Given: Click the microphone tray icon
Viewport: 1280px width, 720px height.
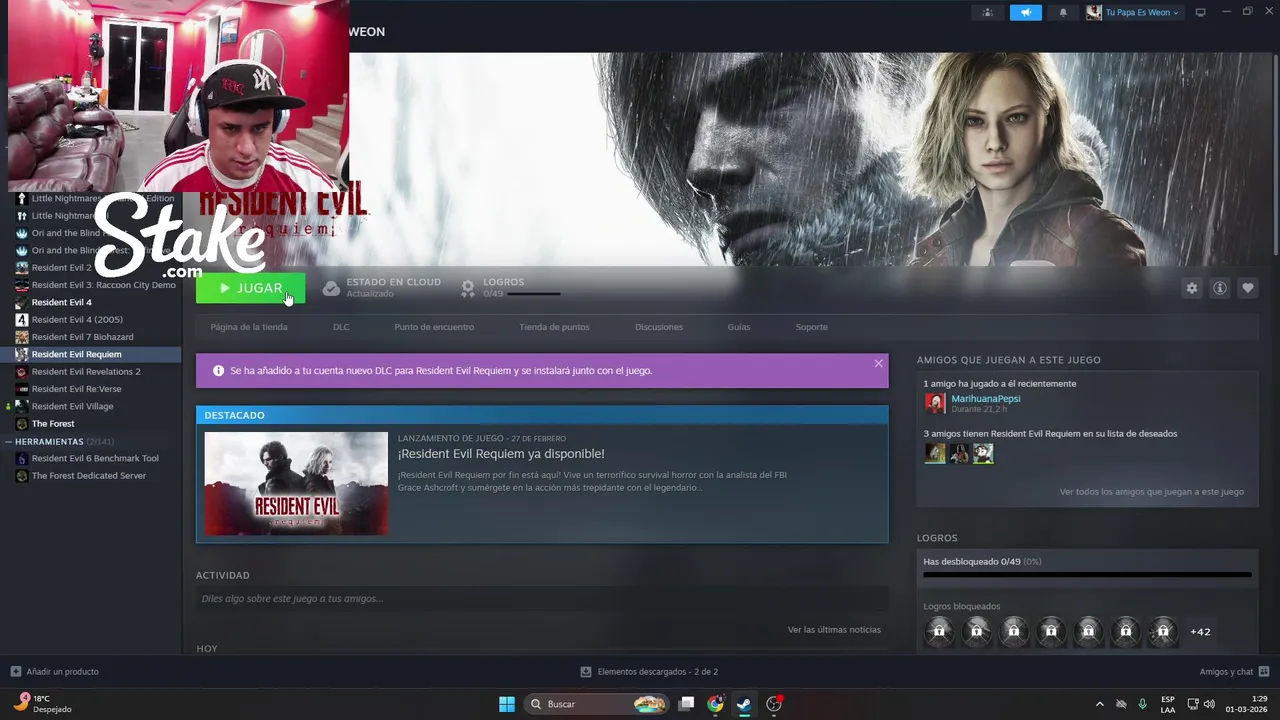Looking at the screenshot, I should point(1143,704).
